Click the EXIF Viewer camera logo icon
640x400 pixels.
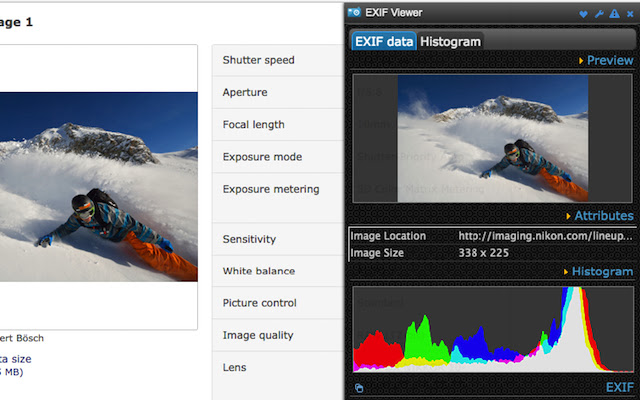354,13
